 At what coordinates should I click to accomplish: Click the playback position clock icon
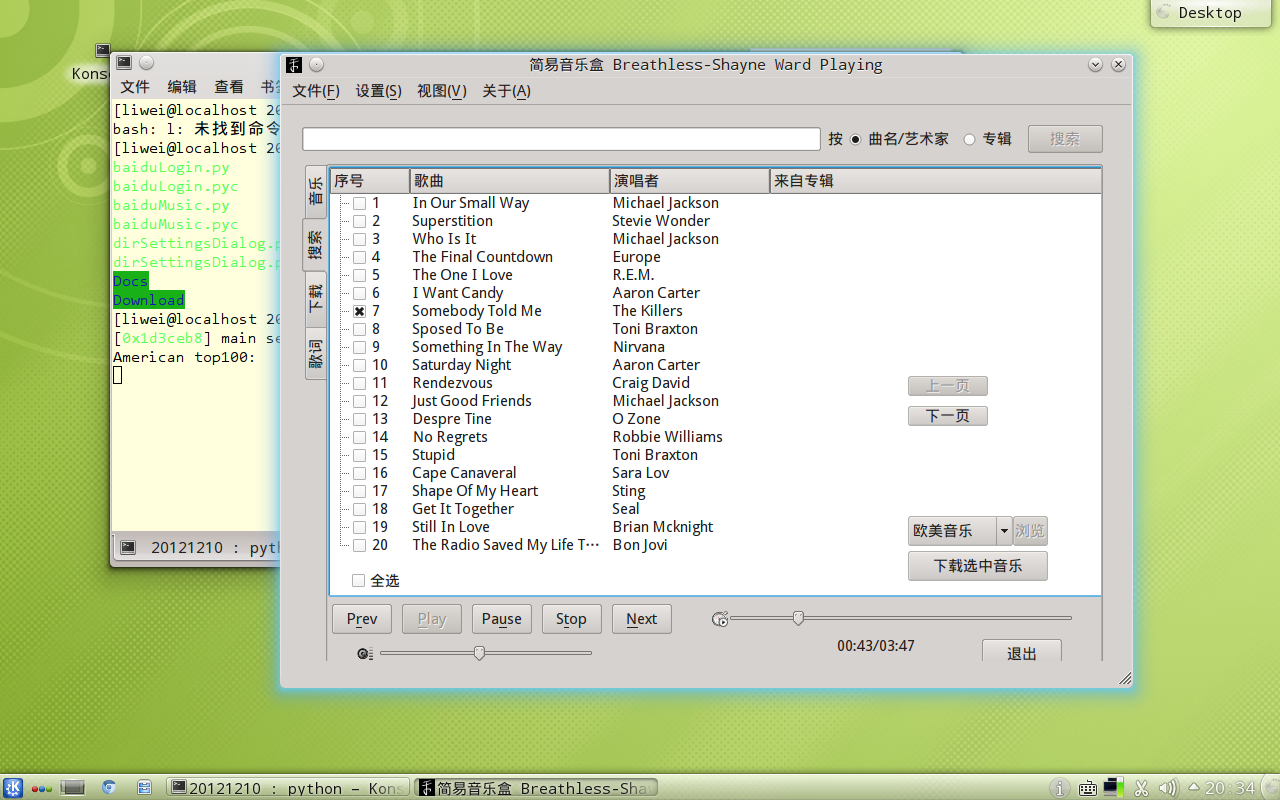(x=720, y=620)
